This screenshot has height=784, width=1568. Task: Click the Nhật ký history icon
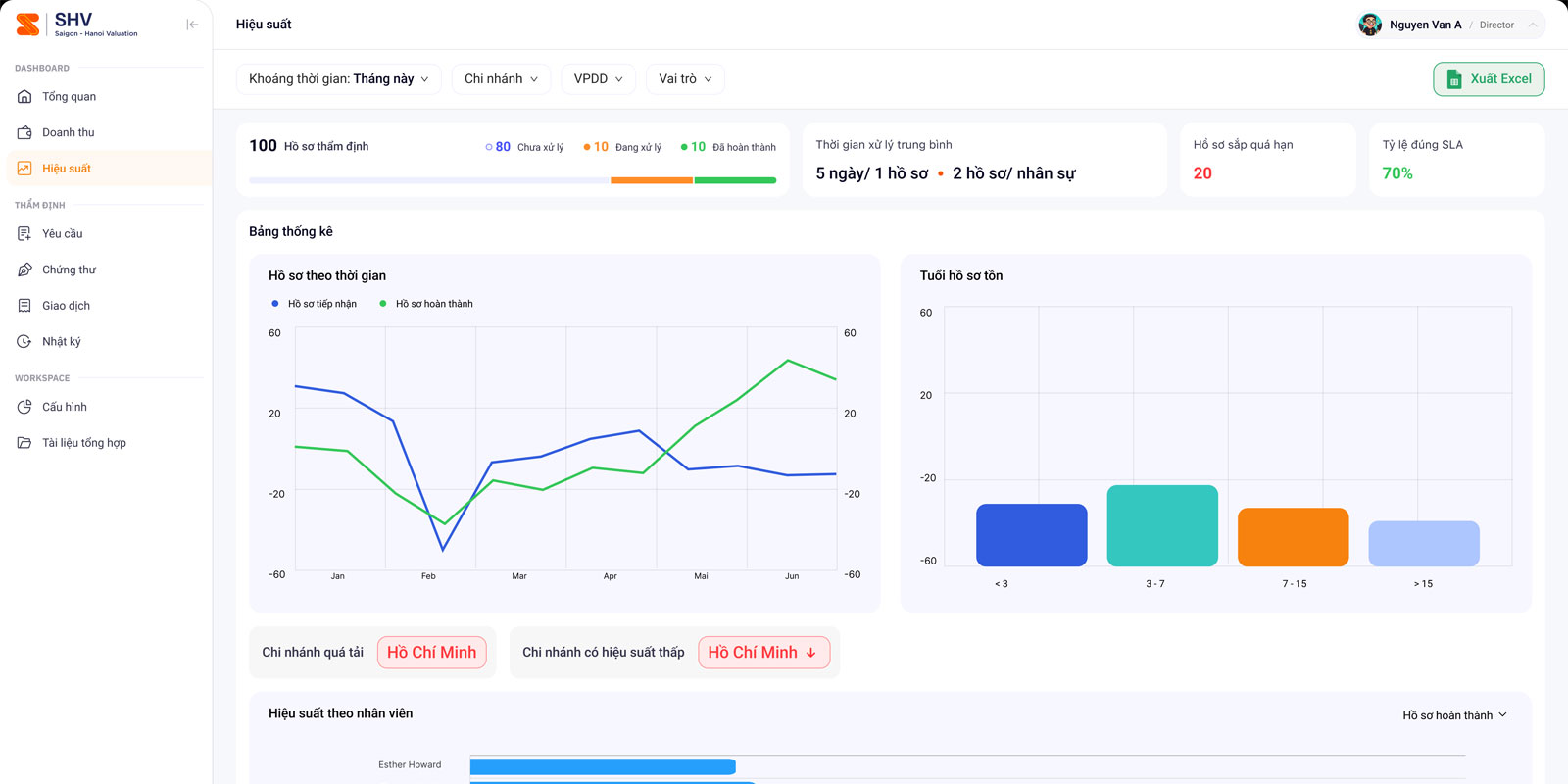pos(24,341)
